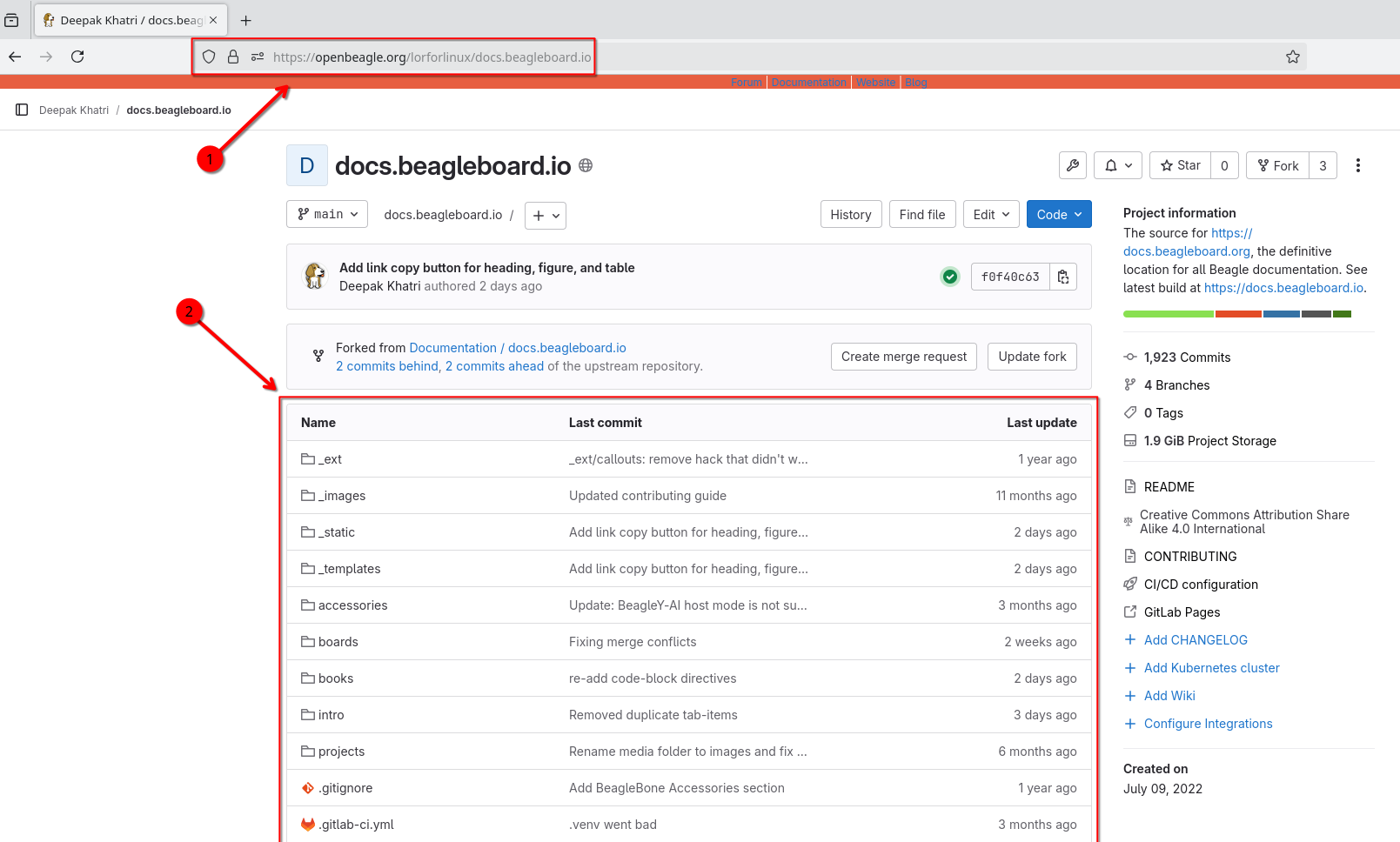Open the .gitlab-ci.yml file
1400x842 pixels.
pyautogui.click(x=357, y=824)
